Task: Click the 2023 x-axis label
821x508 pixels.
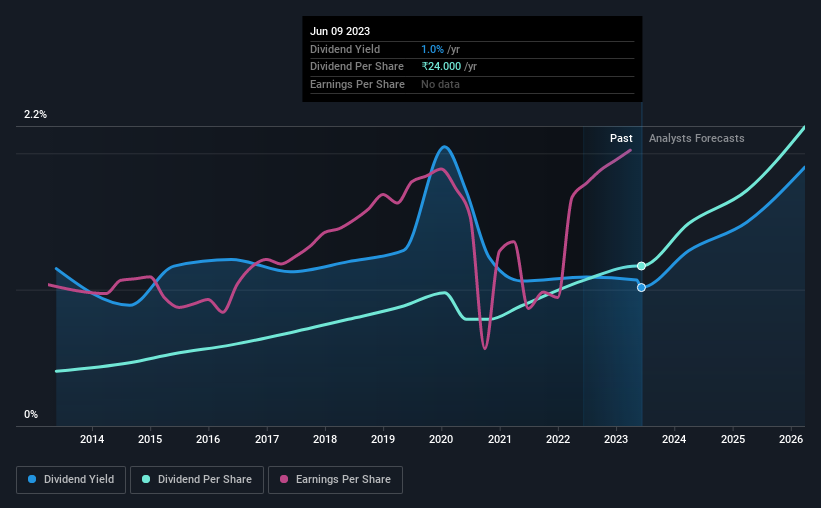Action: tap(616, 439)
